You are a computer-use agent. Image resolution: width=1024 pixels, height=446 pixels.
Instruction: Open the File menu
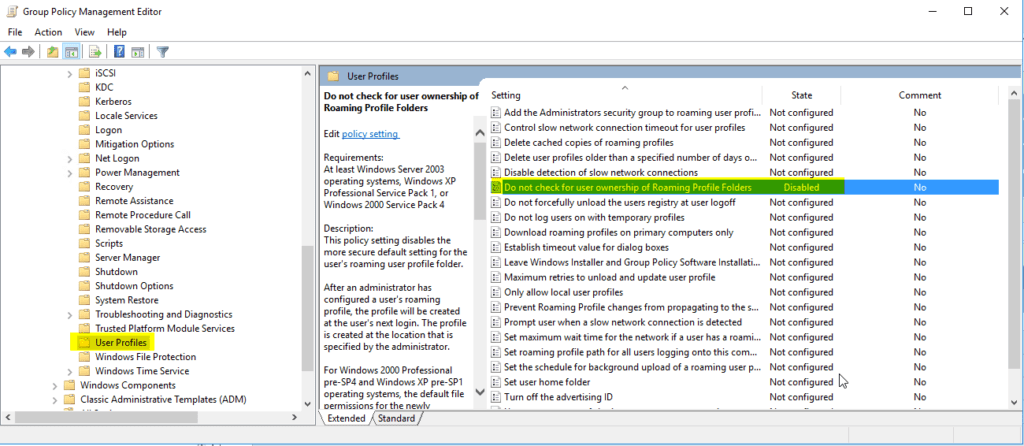tap(14, 32)
